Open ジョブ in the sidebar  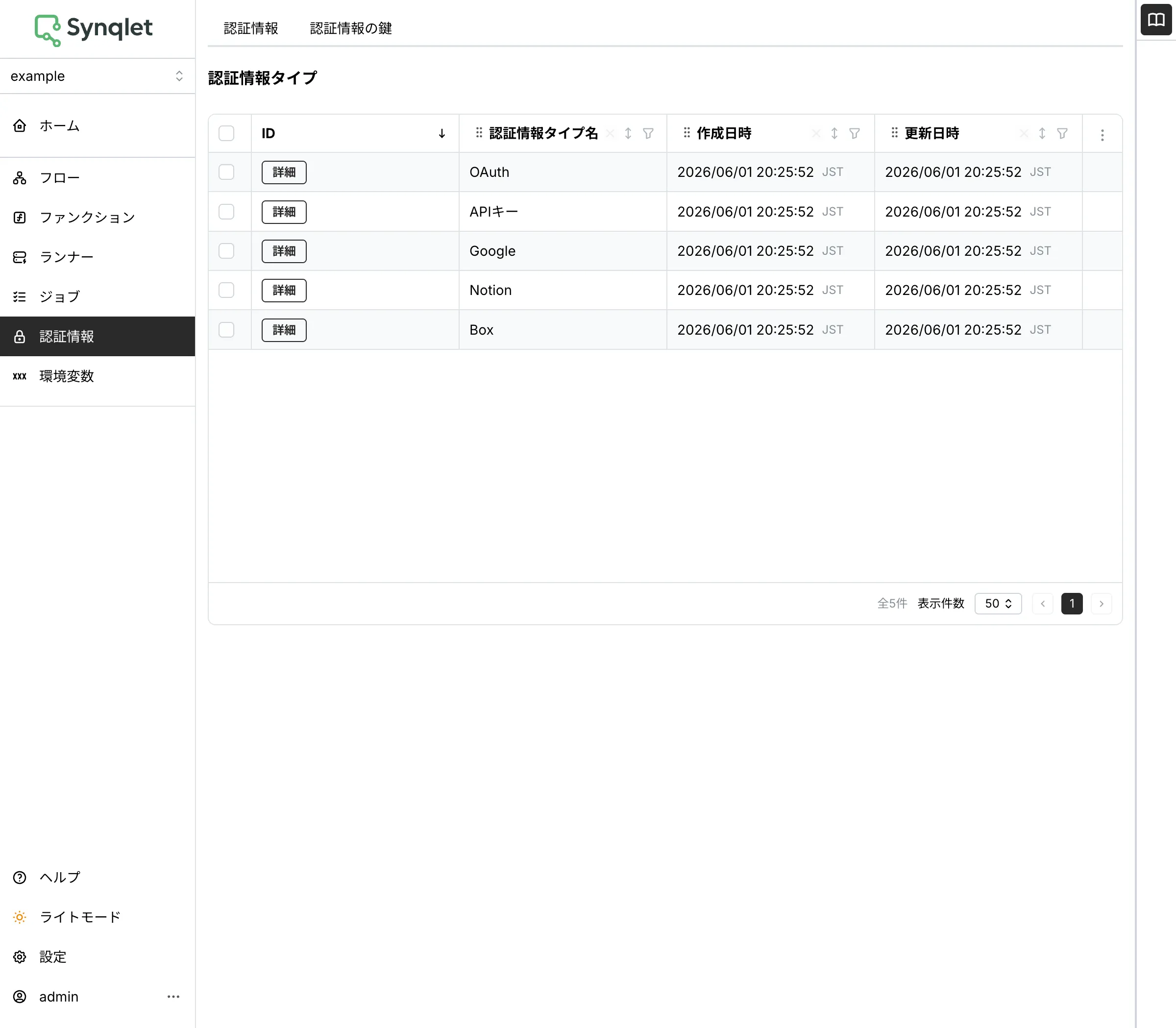(98, 296)
